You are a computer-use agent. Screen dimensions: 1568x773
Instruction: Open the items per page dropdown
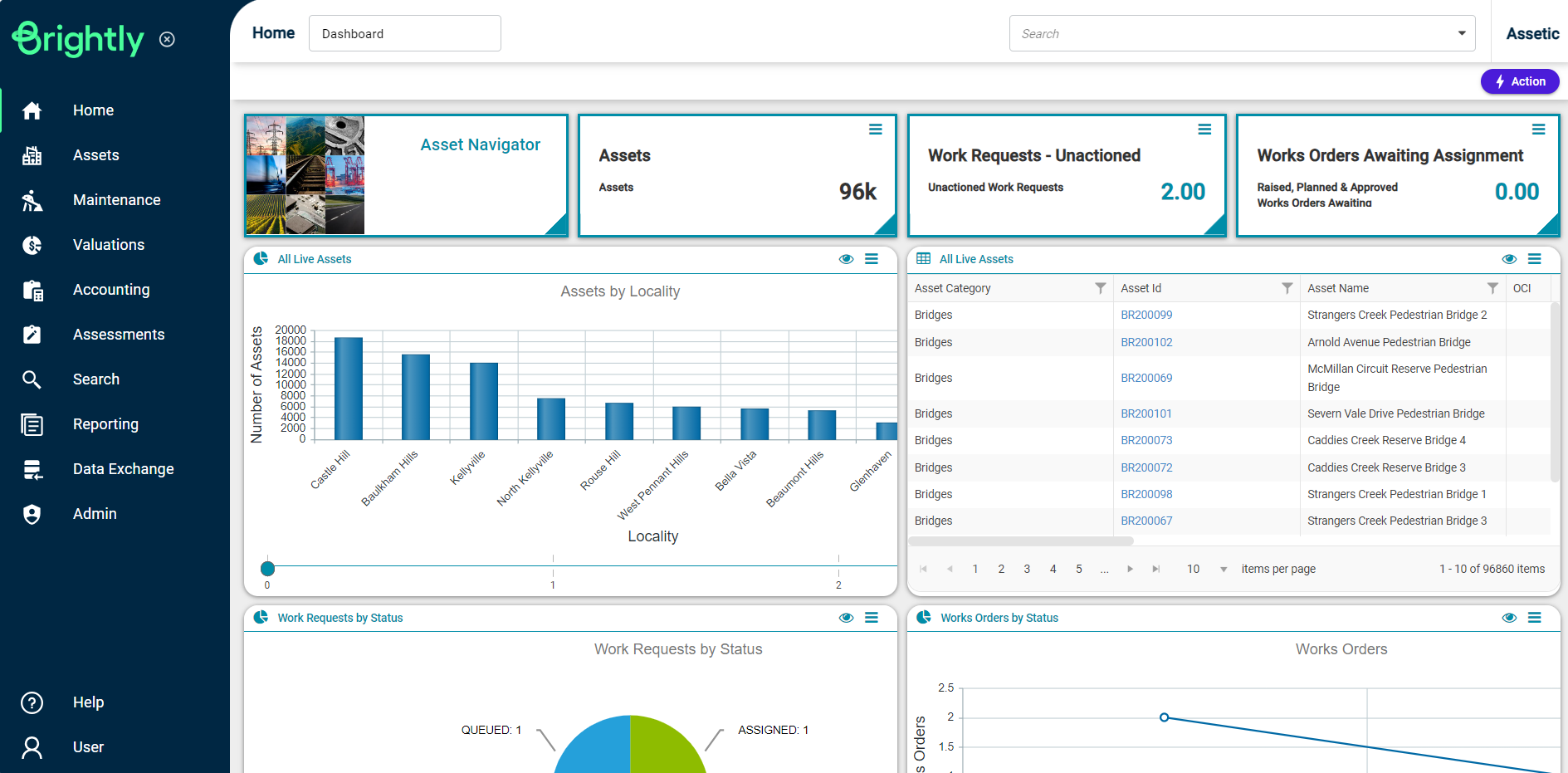1224,569
